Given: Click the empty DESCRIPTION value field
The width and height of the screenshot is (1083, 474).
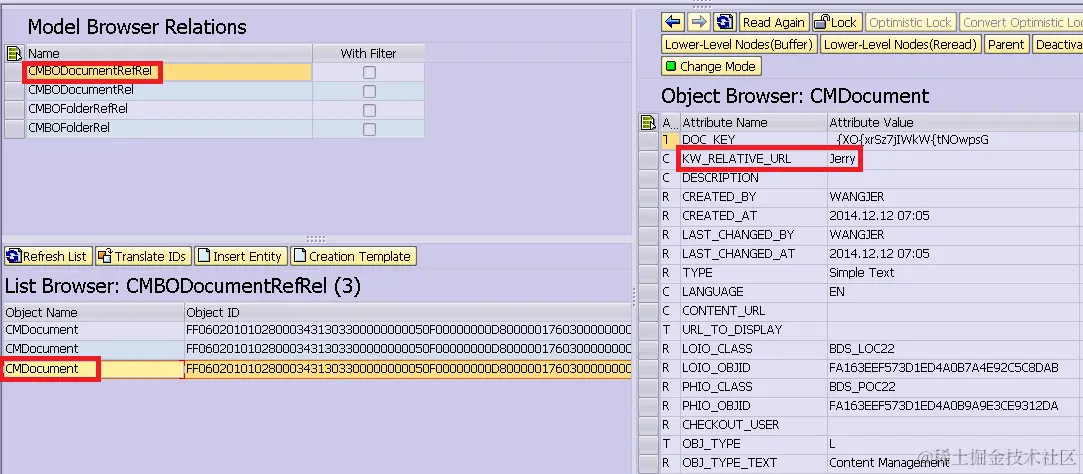Looking at the screenshot, I should pyautogui.click(x=953, y=178).
